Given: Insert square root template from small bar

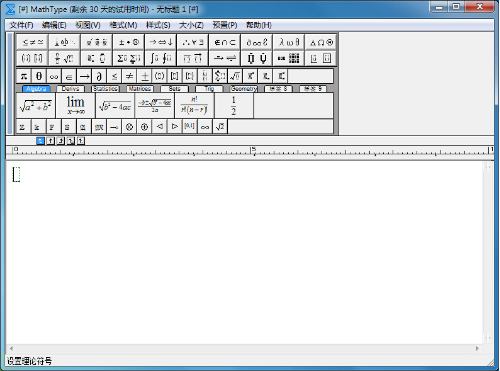Looking at the screenshot, I should (x=235, y=76).
